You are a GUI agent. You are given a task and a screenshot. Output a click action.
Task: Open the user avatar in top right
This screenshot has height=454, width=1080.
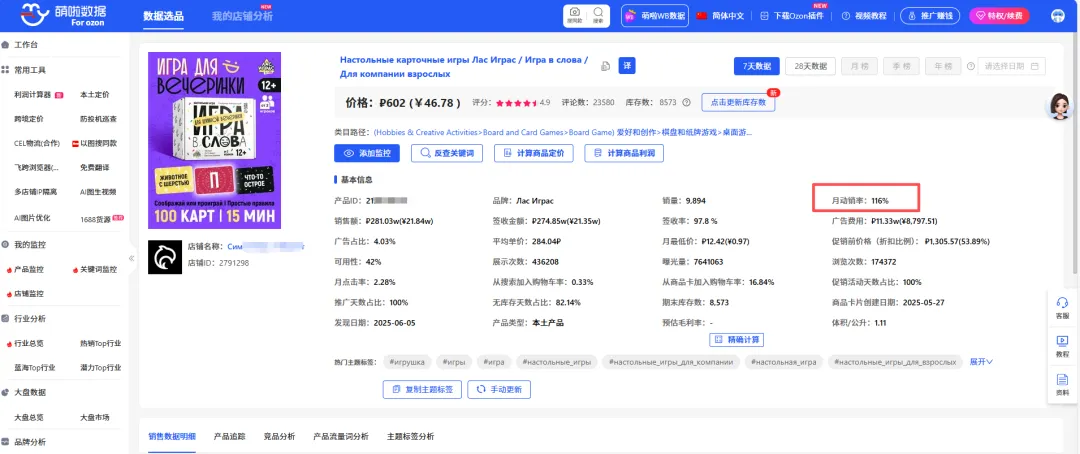[x=1057, y=16]
